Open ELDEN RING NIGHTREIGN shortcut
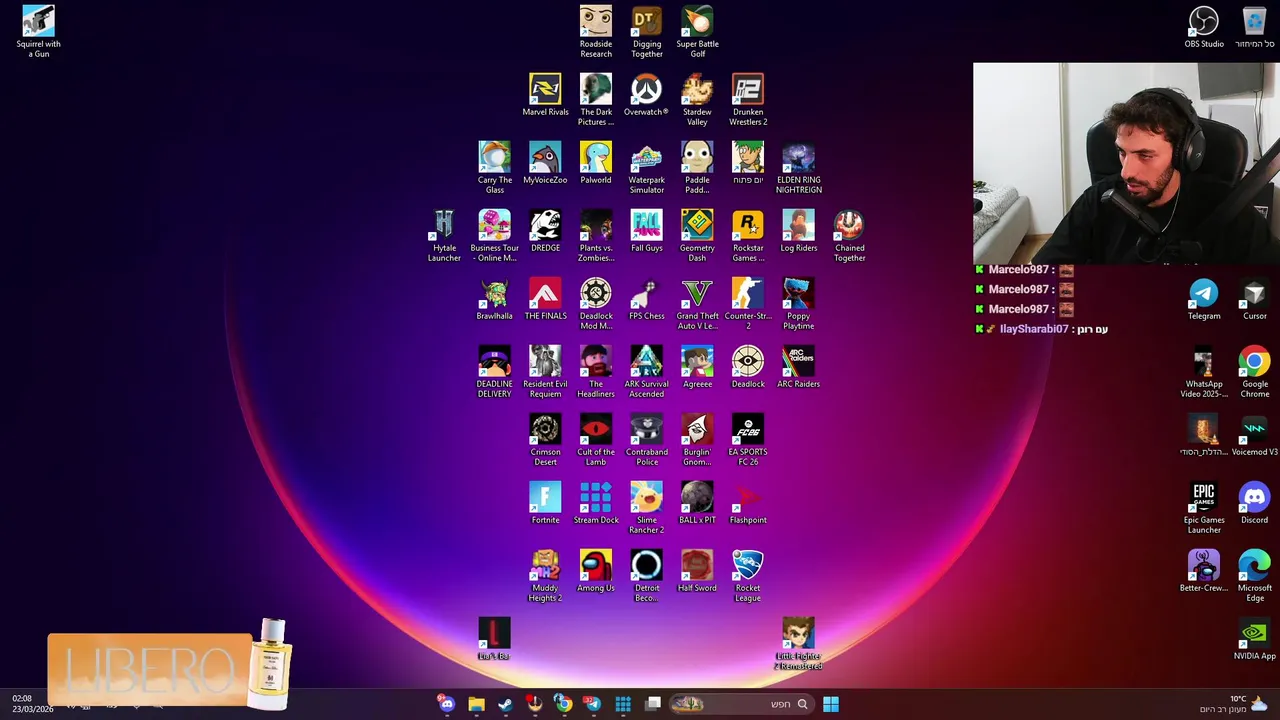The height and width of the screenshot is (720, 1280). [799, 167]
